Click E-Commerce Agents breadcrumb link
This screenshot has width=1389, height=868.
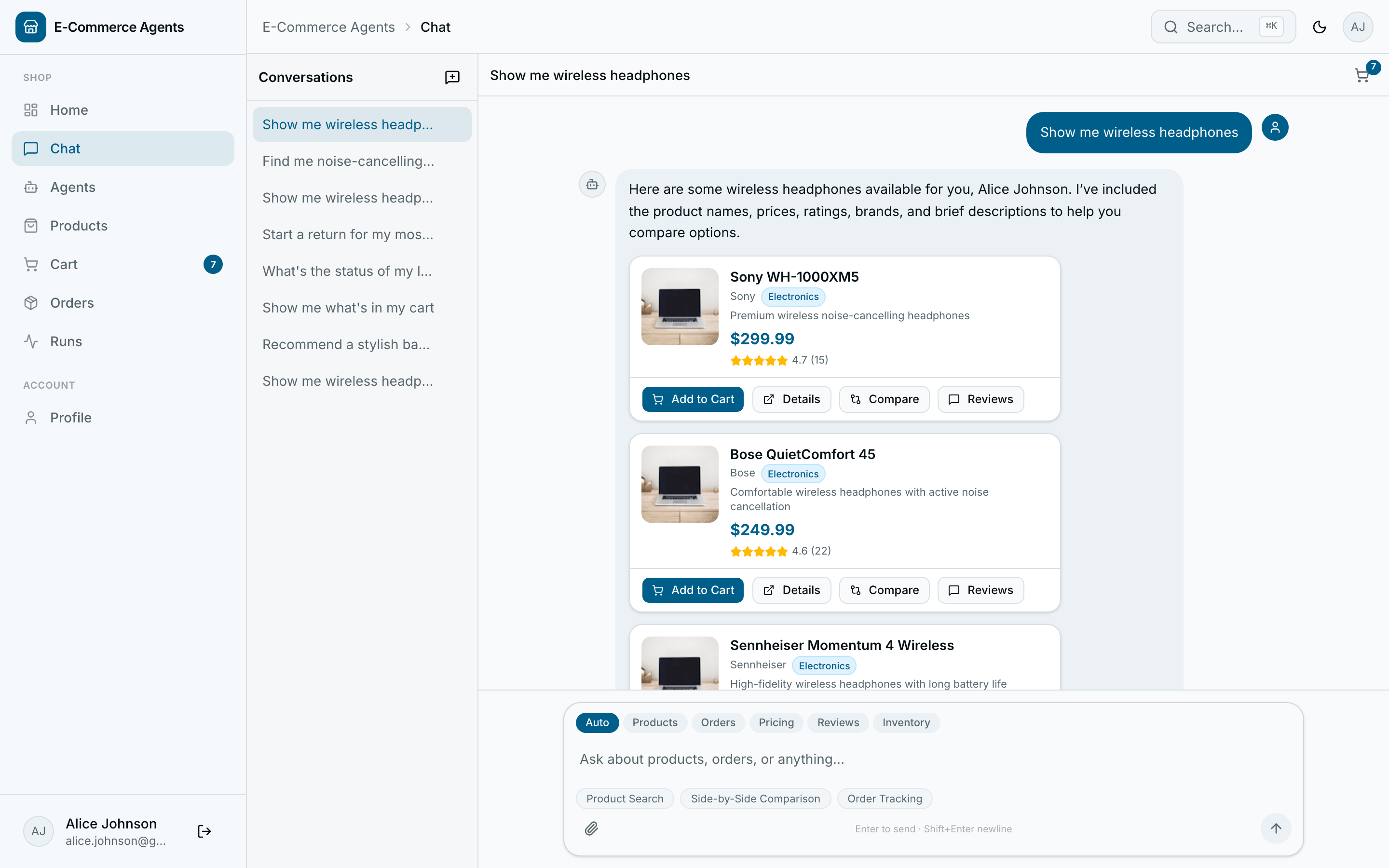click(x=328, y=27)
